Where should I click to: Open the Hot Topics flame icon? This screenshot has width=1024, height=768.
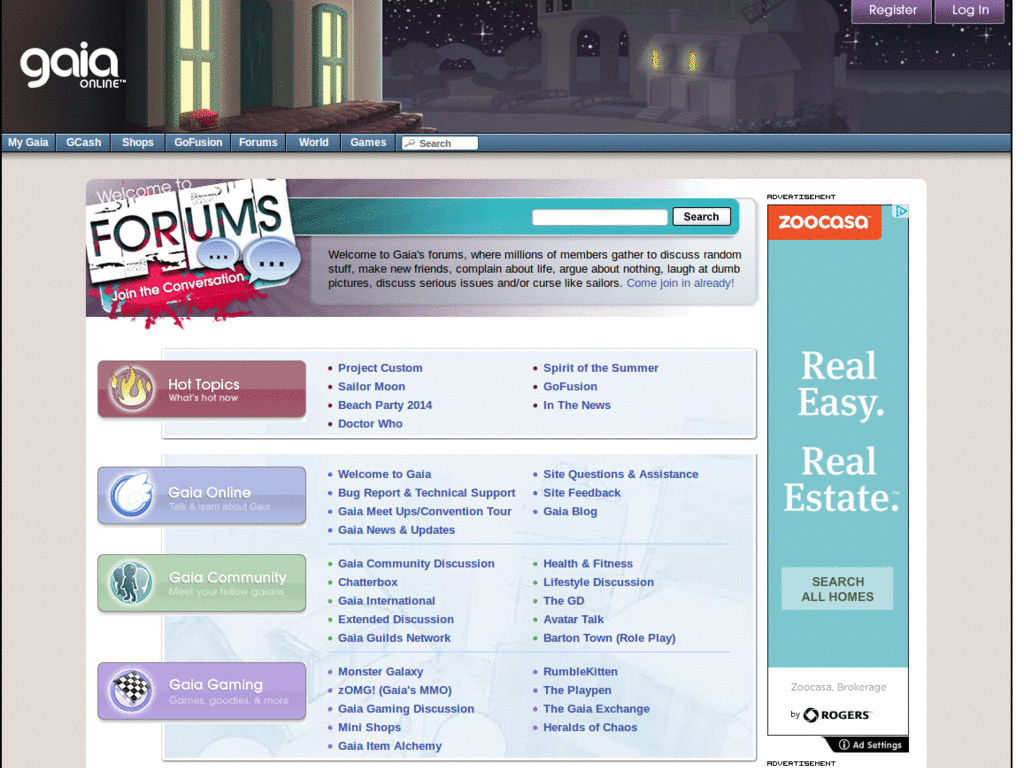pos(131,389)
